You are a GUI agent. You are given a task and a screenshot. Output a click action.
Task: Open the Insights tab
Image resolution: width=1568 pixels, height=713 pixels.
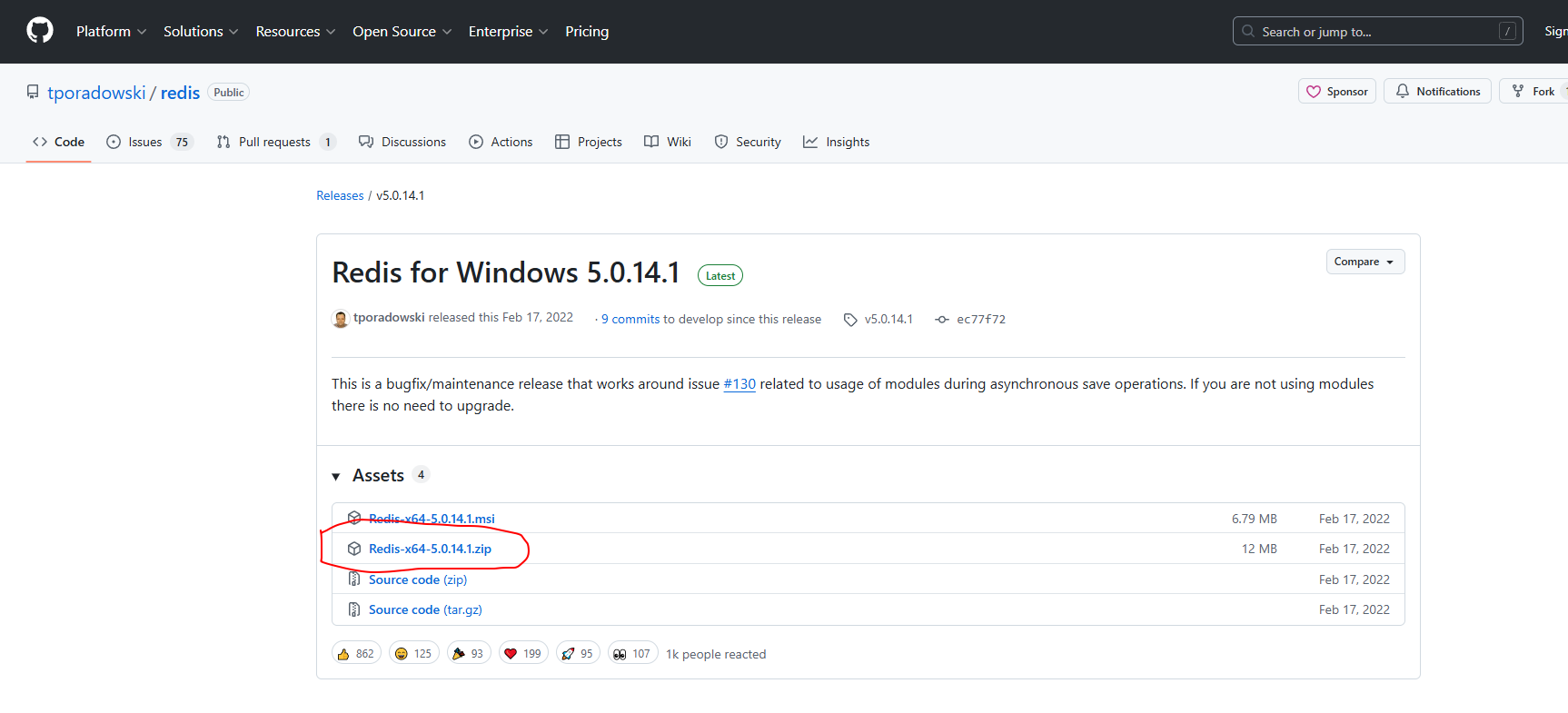836,142
